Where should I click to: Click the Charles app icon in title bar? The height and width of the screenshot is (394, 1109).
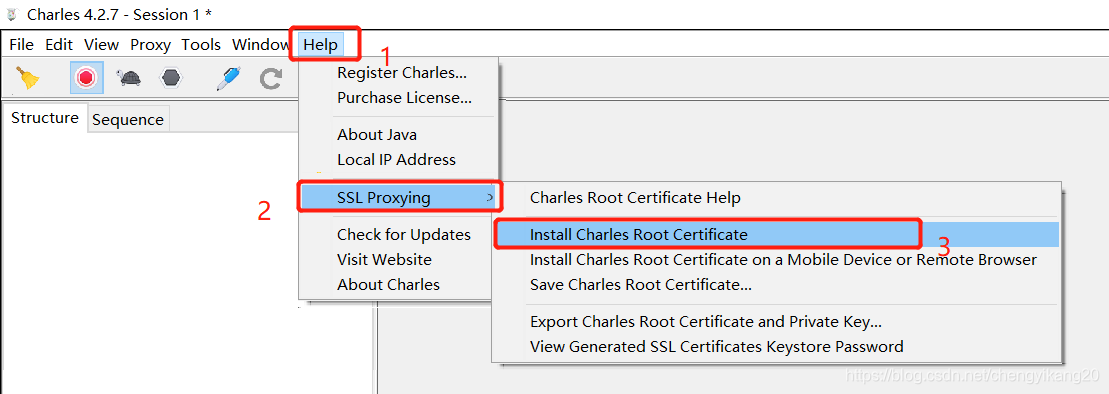(x=11, y=14)
